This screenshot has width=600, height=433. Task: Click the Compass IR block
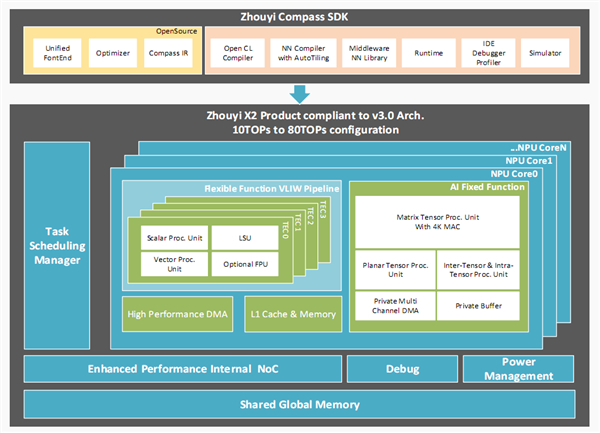(x=168, y=53)
